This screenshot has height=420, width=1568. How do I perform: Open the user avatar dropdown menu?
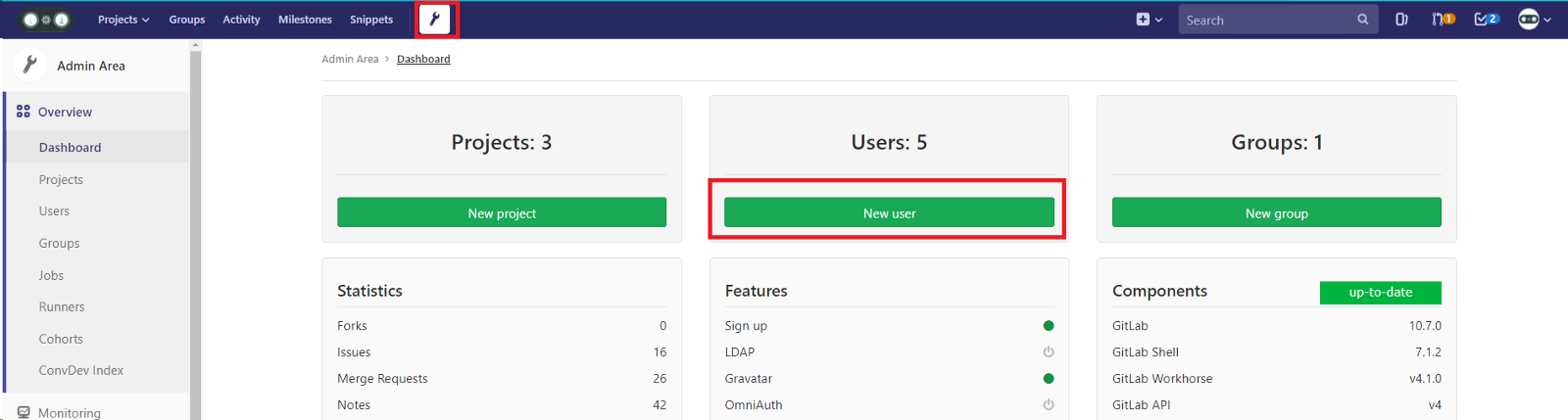point(1534,20)
